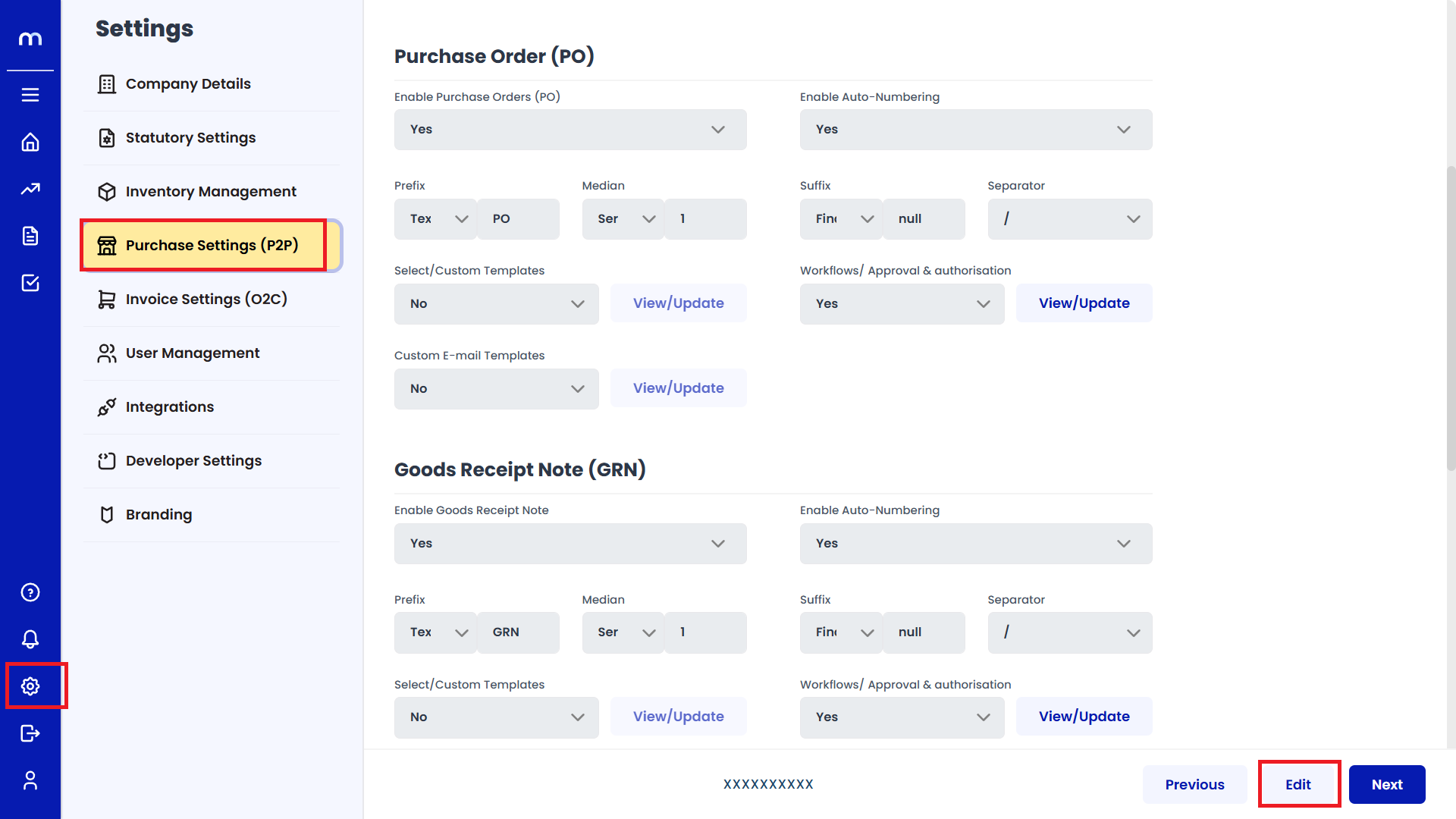1456x819 pixels.
Task: Open Inventory Management settings
Action: click(211, 192)
